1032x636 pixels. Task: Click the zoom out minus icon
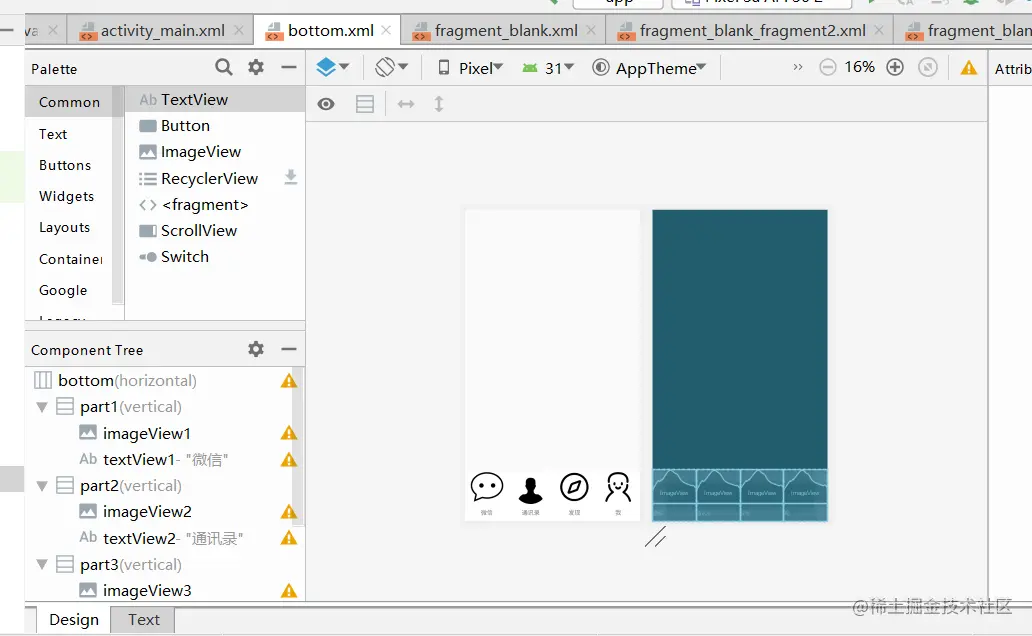pyautogui.click(x=828, y=67)
